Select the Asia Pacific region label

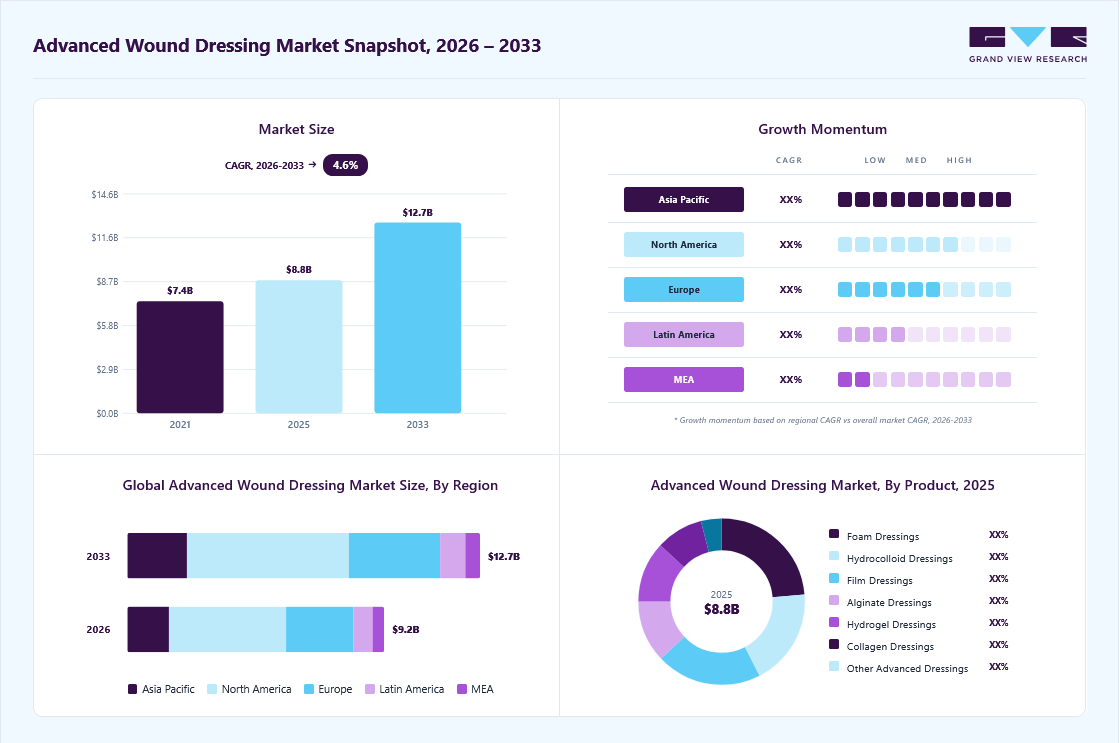point(684,199)
